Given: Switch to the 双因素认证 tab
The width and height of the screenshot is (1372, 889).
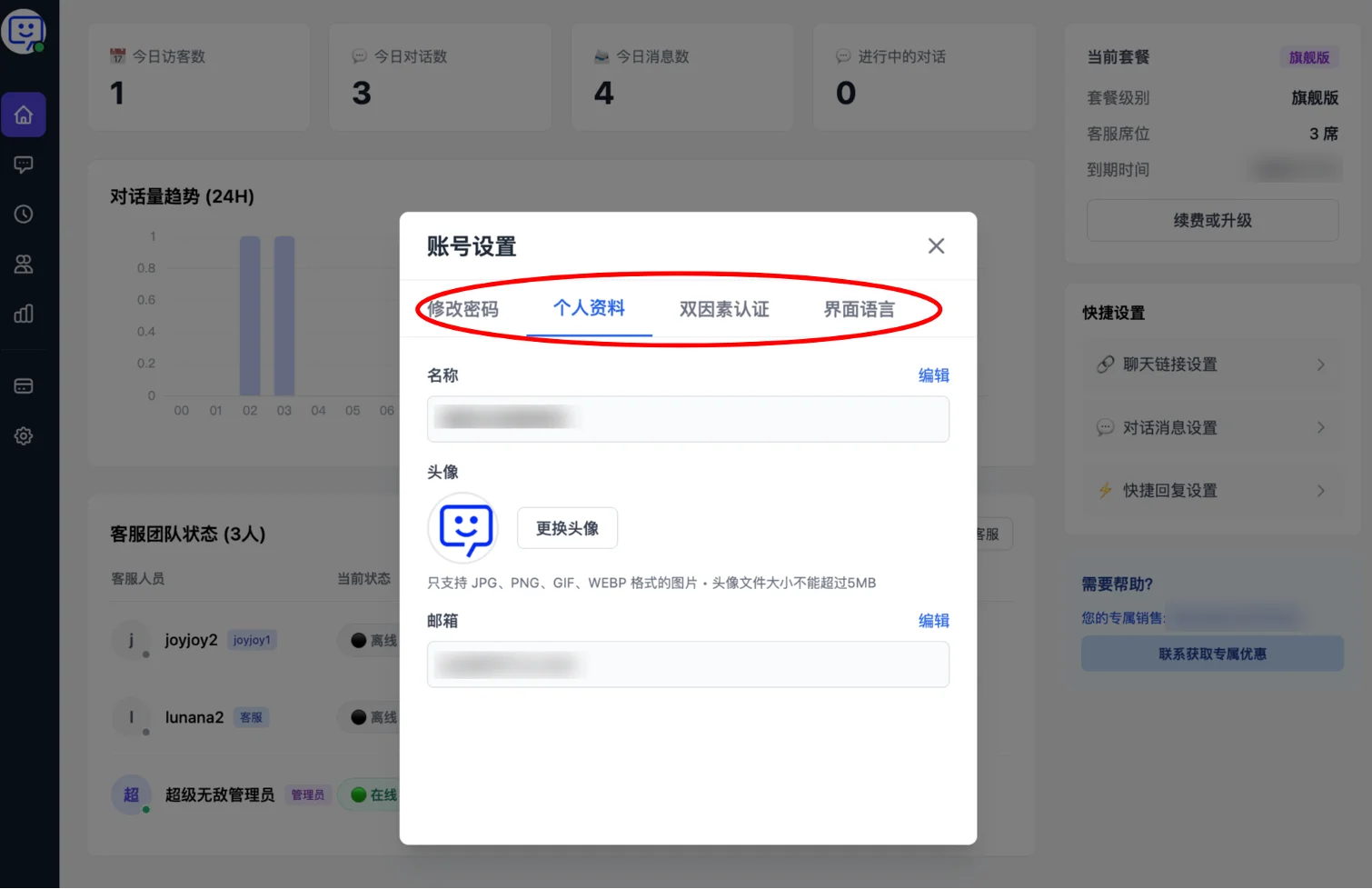Looking at the screenshot, I should tap(722, 309).
